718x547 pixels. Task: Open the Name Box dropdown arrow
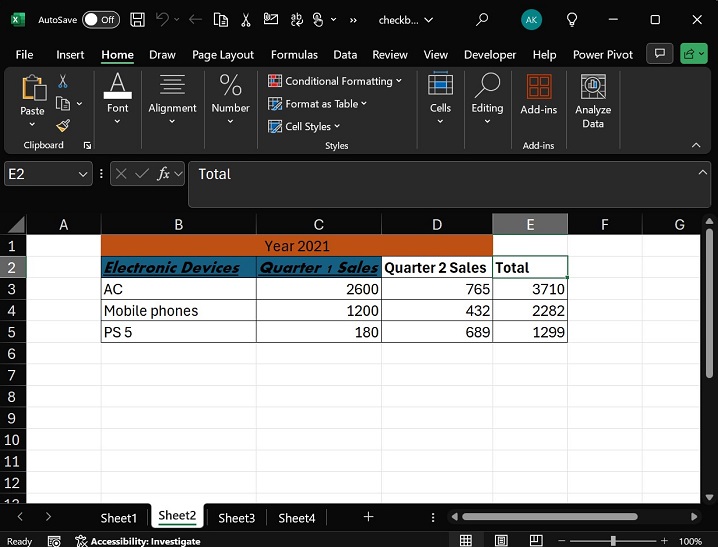tap(83, 174)
